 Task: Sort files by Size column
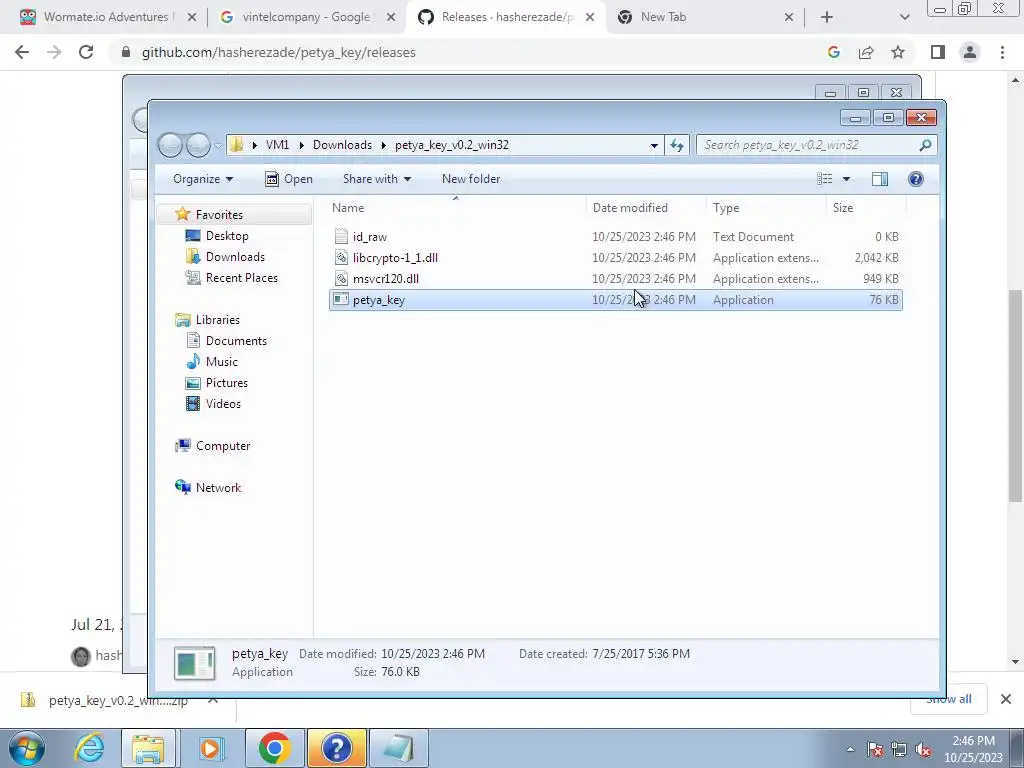point(867,208)
